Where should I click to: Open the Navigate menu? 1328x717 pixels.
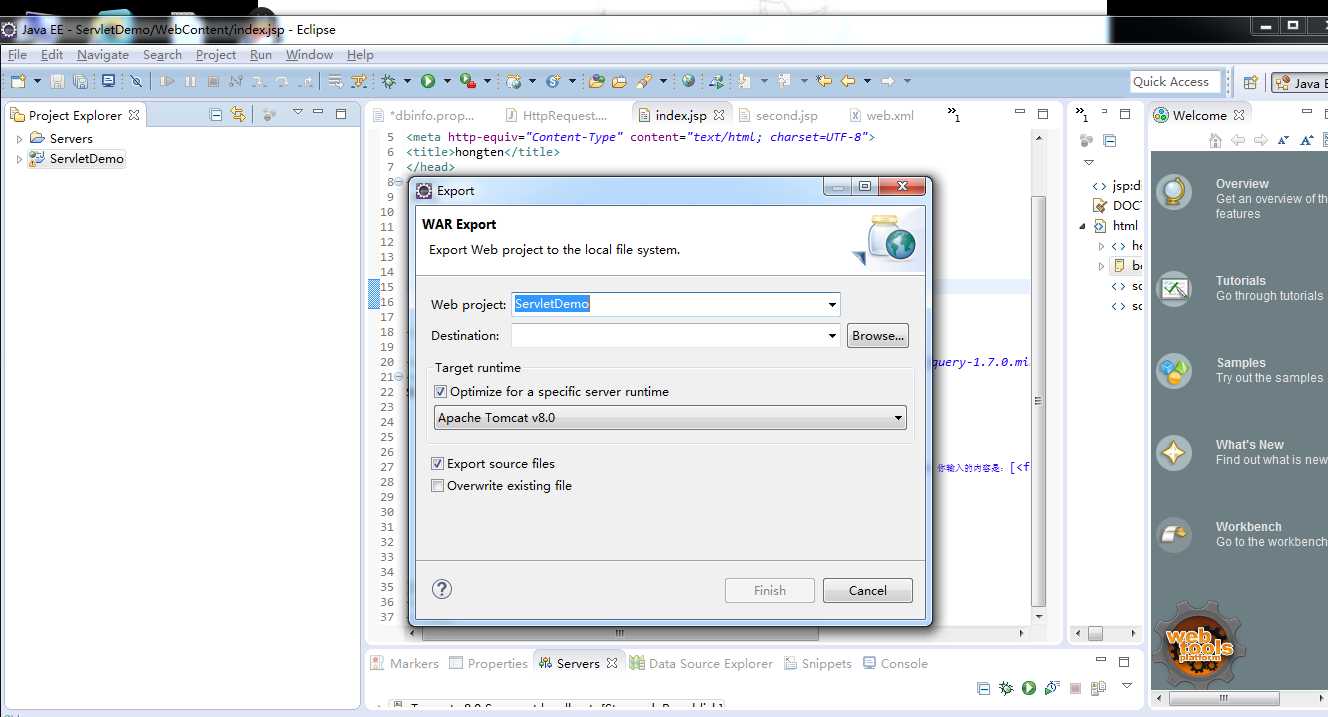tap(103, 55)
